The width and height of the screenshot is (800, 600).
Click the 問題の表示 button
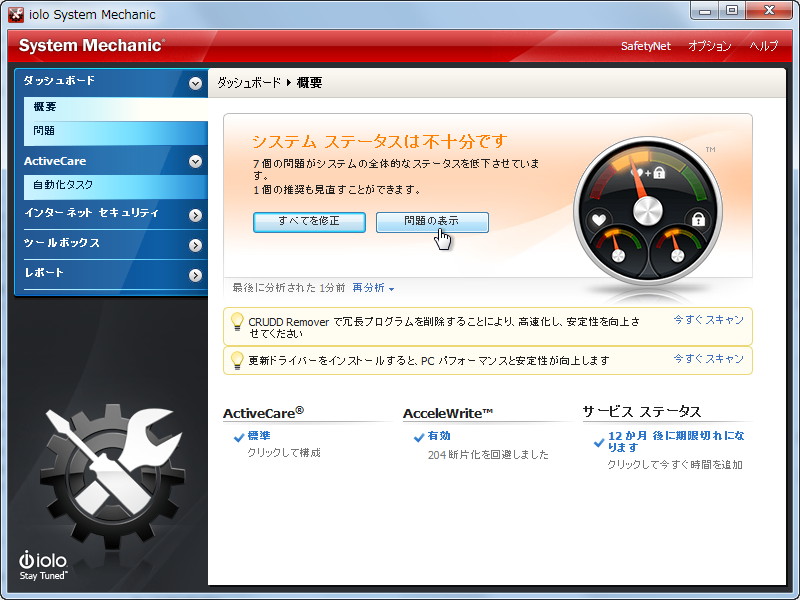click(432, 222)
